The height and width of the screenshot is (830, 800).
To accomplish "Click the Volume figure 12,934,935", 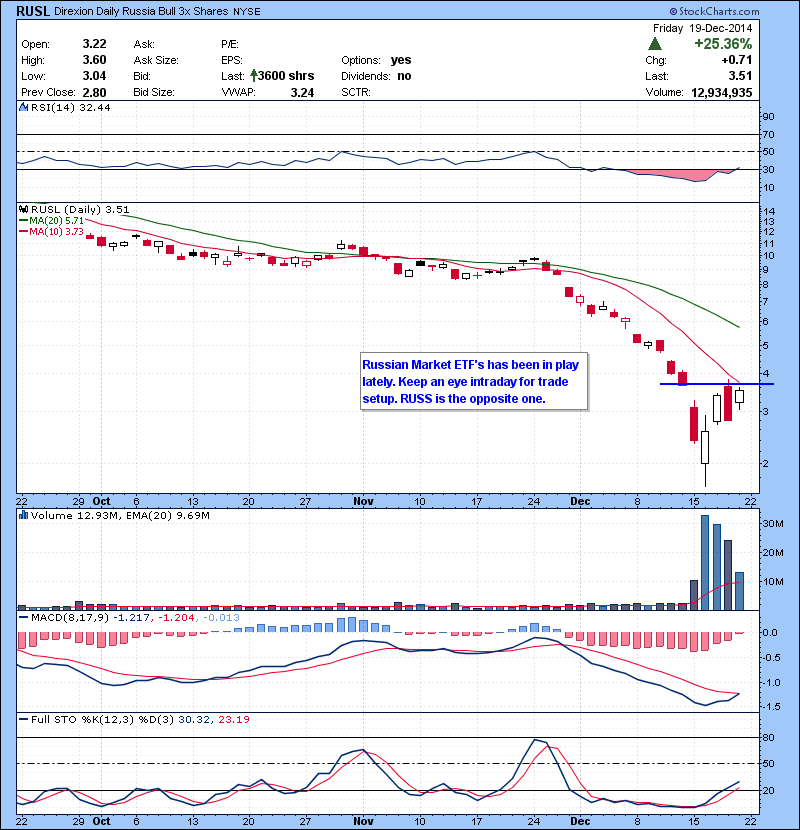I will [722, 93].
